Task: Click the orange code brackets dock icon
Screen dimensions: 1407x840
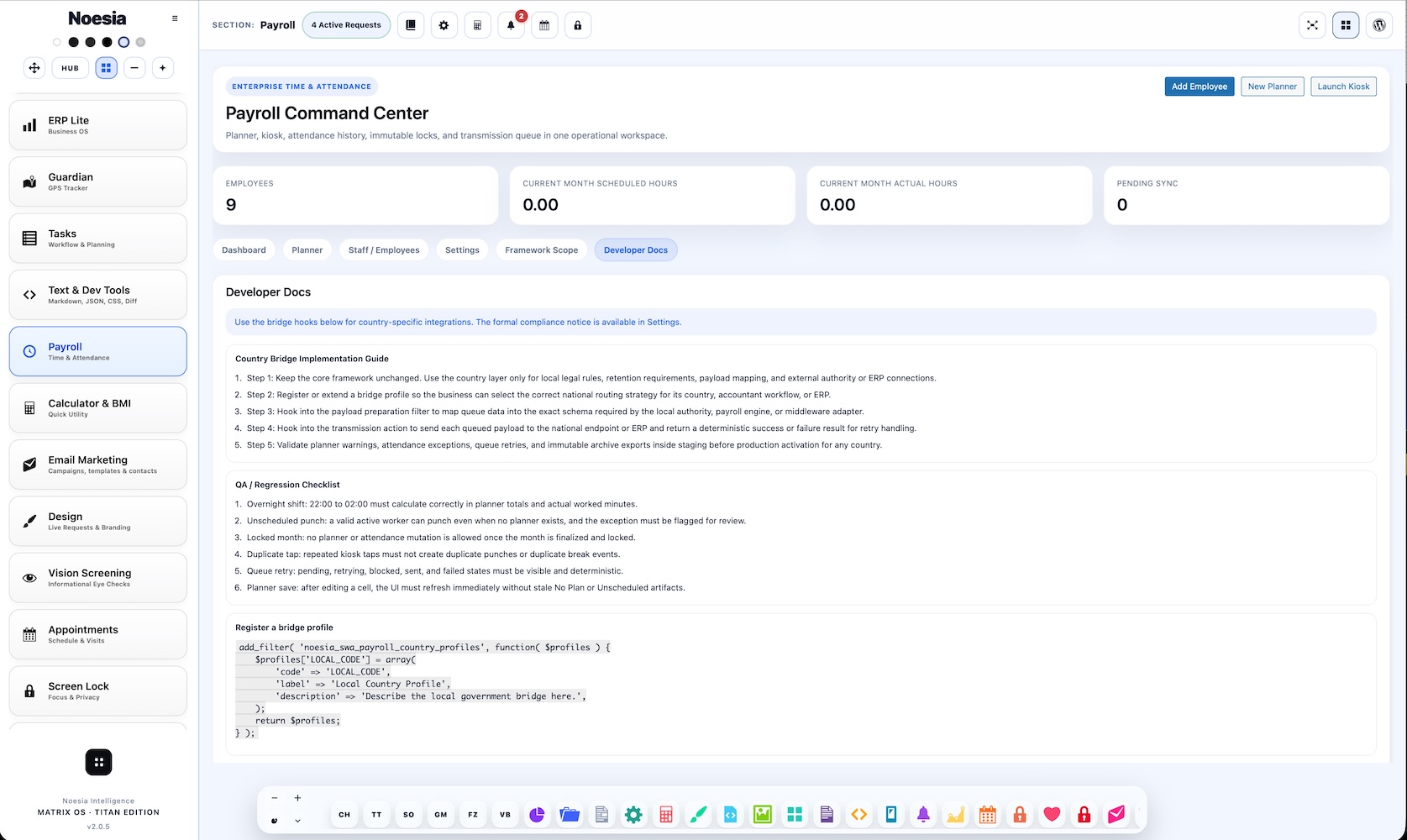Action: (x=858, y=814)
